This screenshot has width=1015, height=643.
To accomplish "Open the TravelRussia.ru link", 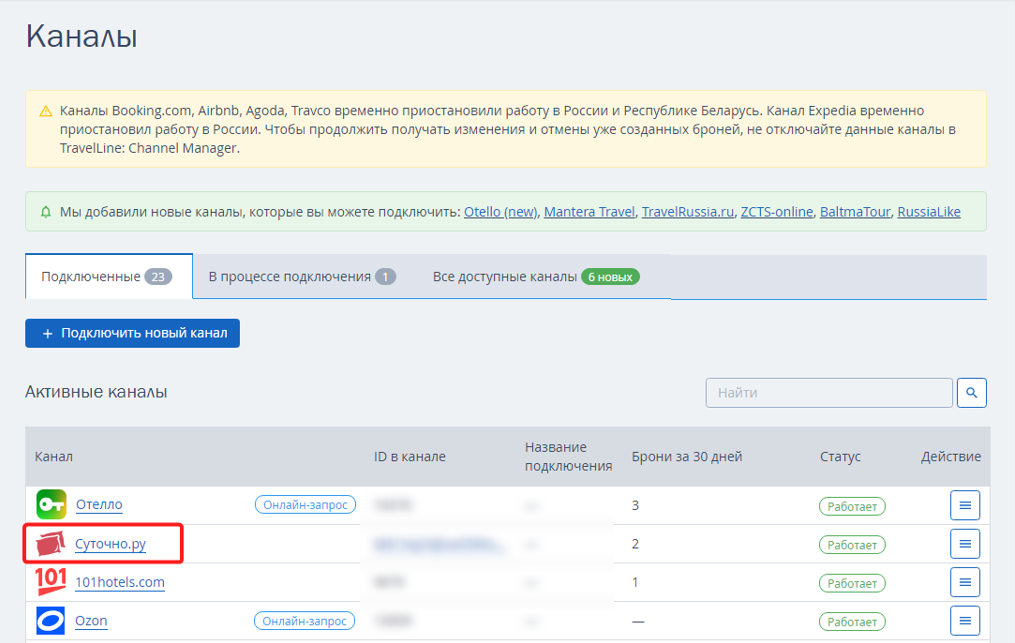I will point(687,212).
